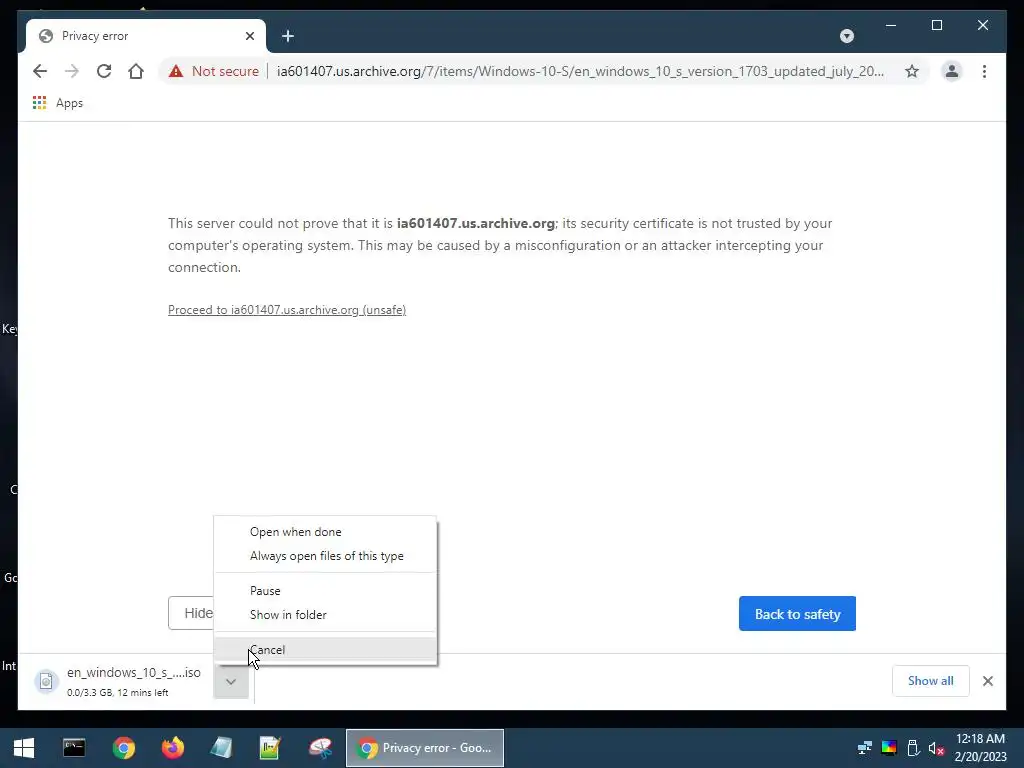Bookmark this page with the star icon

tap(912, 71)
